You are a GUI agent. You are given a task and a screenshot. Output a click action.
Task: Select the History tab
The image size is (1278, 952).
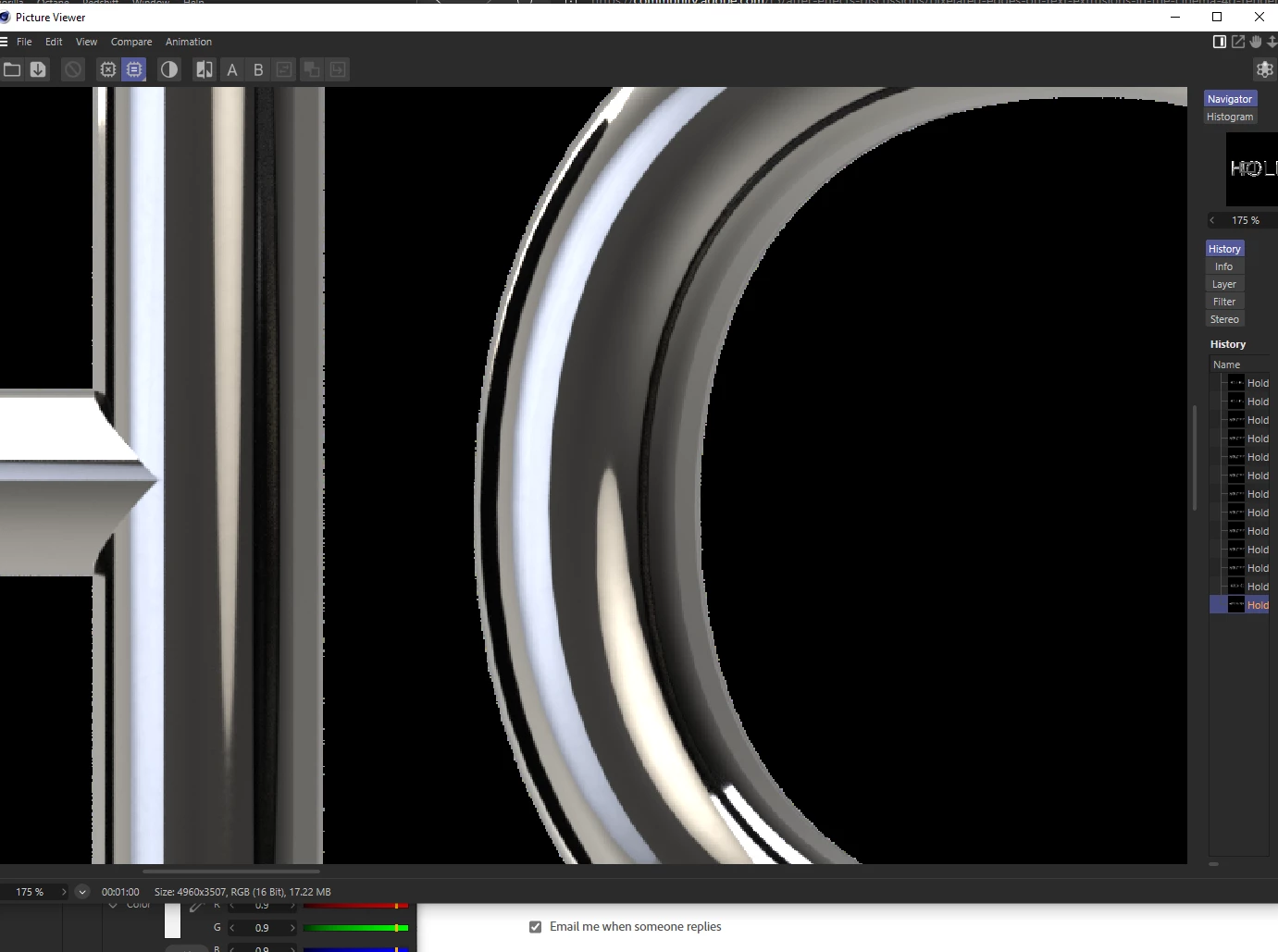tap(1224, 249)
